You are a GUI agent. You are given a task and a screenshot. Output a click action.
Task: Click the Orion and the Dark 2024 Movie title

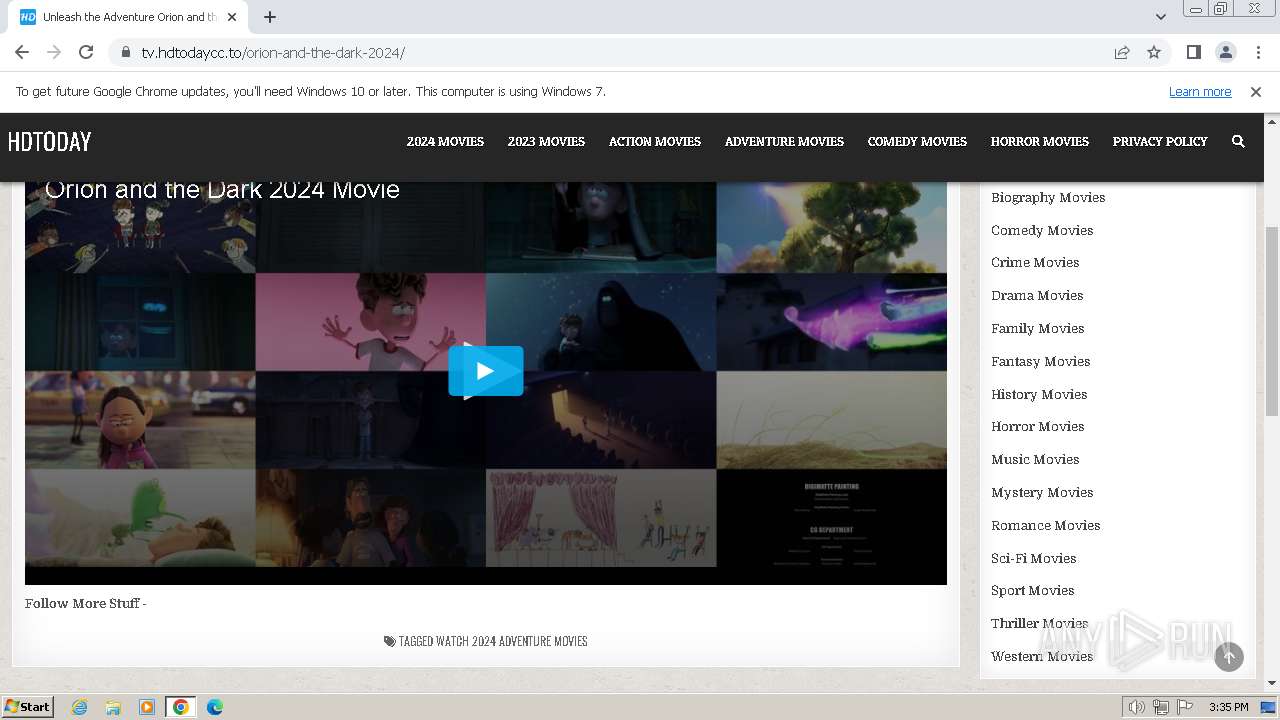222,189
